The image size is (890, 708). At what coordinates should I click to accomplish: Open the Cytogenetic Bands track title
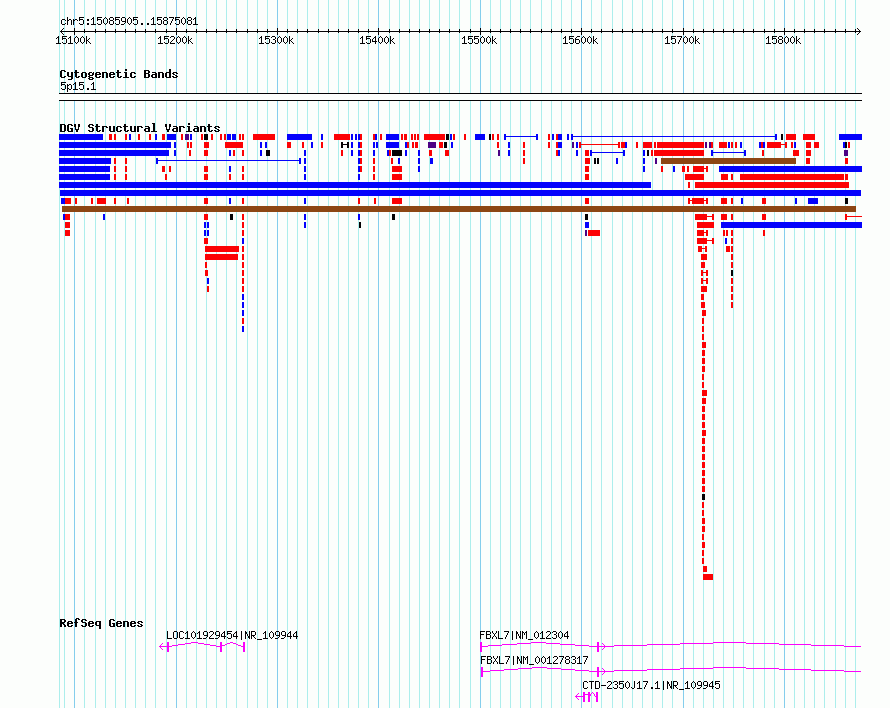click(x=119, y=74)
